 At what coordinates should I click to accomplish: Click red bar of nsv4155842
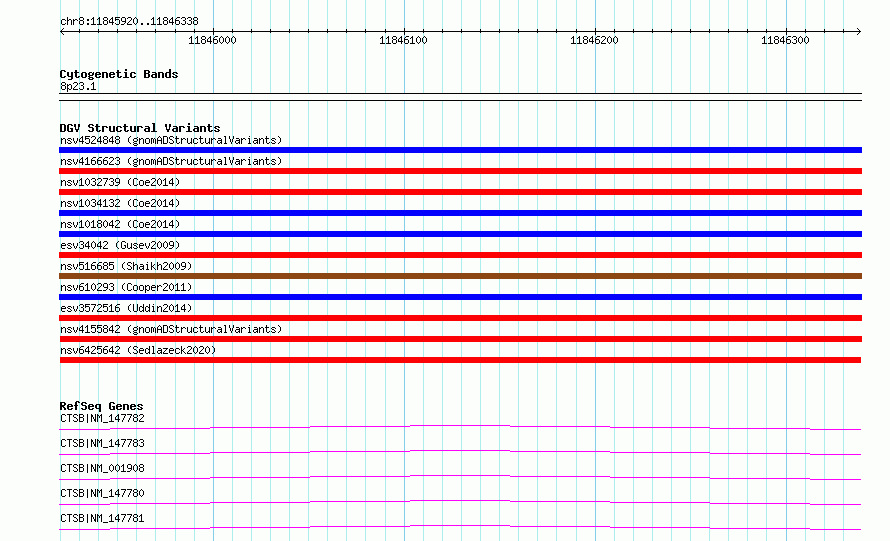click(460, 339)
